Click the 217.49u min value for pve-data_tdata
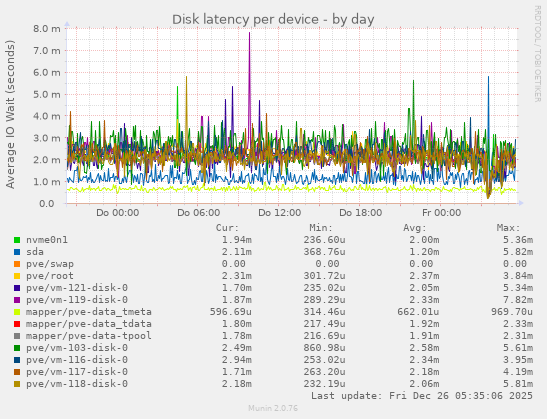 [324, 324]
